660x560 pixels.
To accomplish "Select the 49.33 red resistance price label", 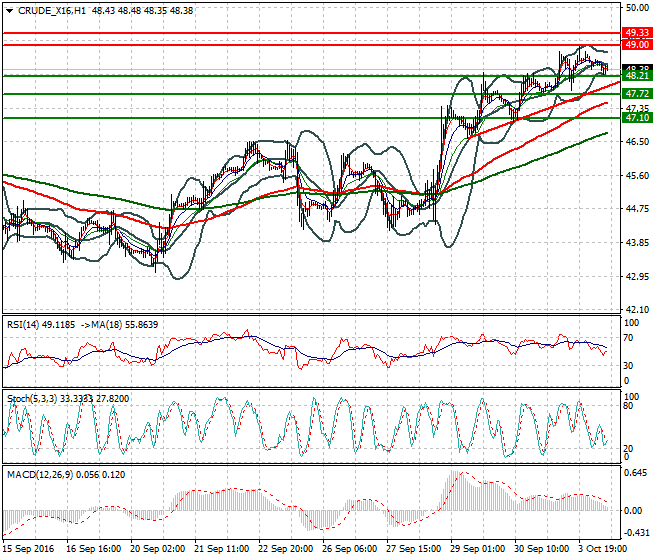I will (637, 33).
